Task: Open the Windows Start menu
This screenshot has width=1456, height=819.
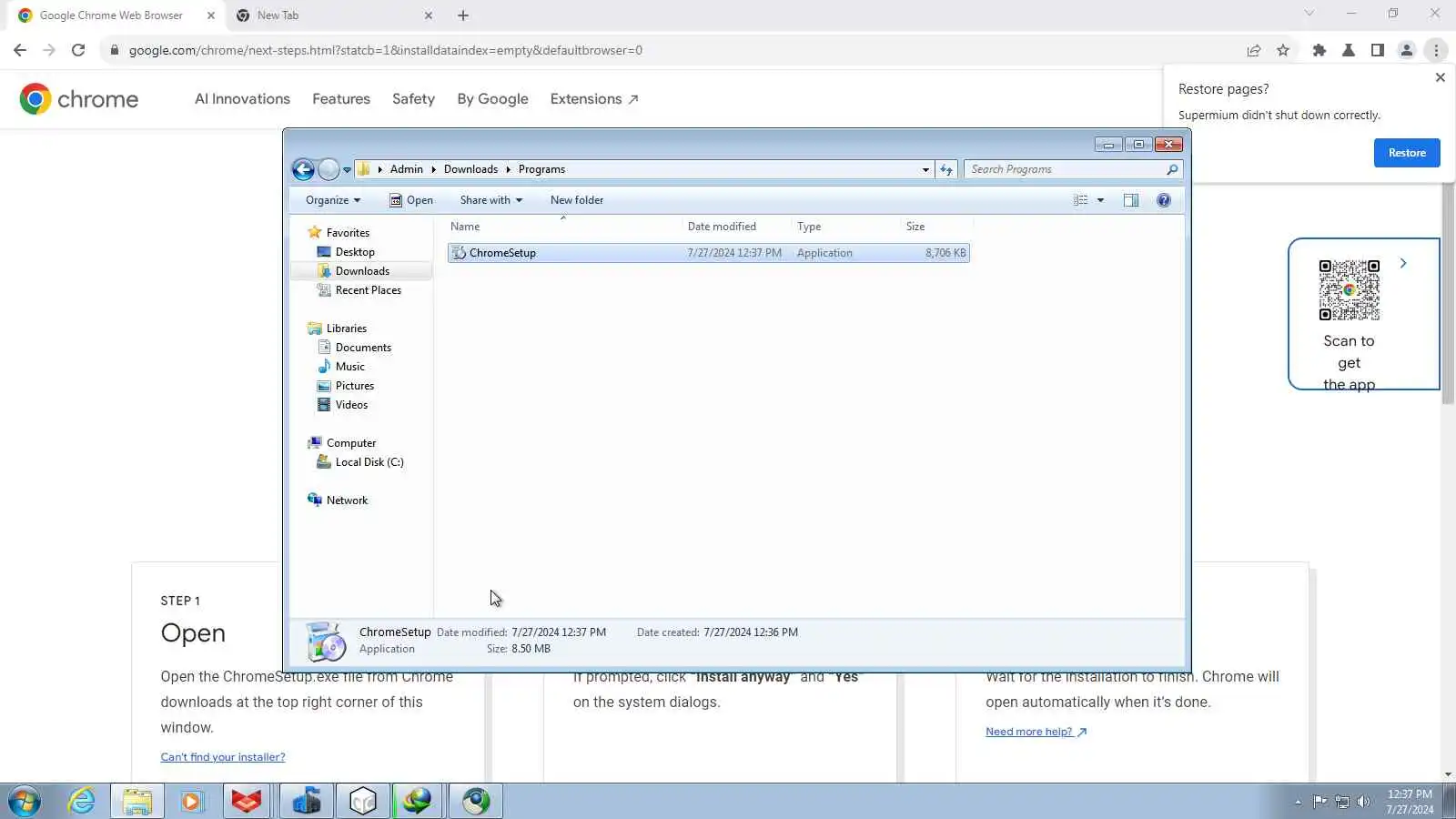Action: click(25, 802)
